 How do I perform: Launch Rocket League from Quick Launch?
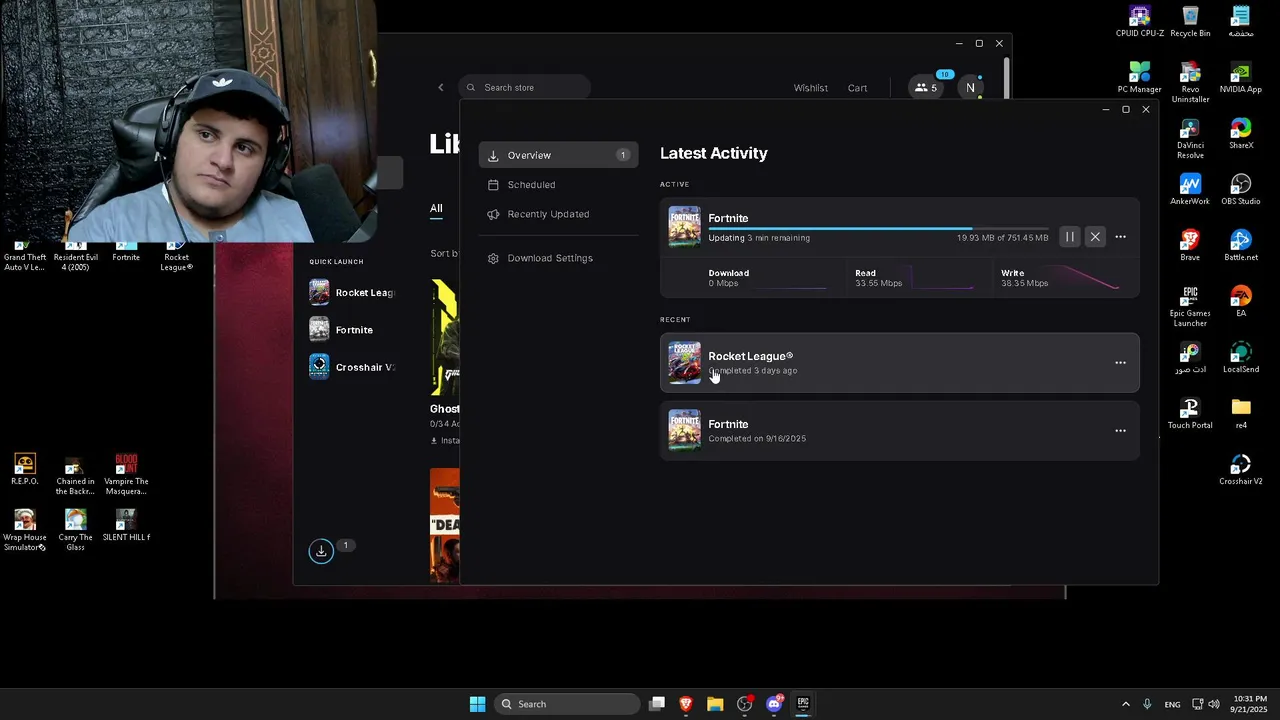[352, 293]
